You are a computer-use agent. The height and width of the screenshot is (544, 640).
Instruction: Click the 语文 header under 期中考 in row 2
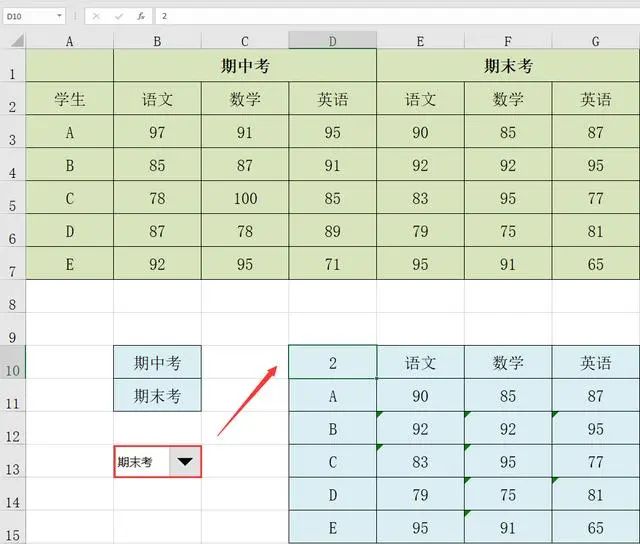point(157,99)
